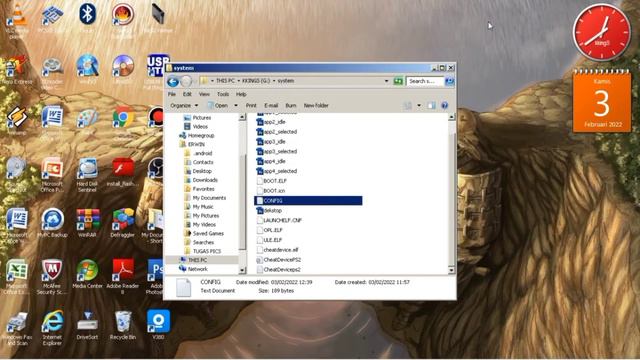
Task: Open the Help menu in Explorer
Action: coord(241,94)
